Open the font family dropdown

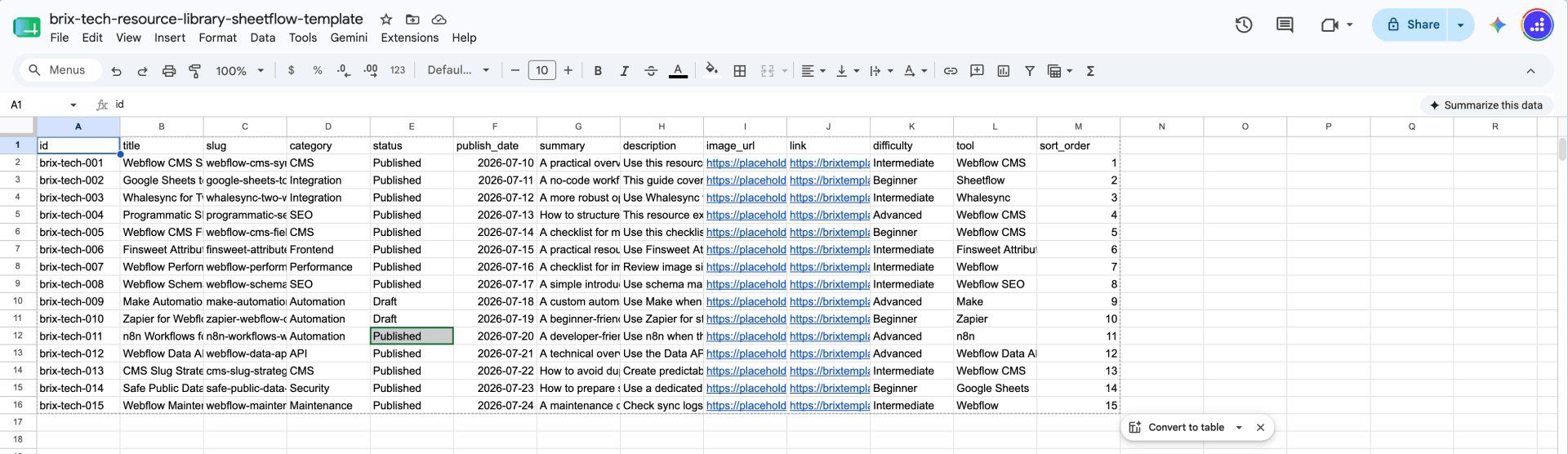click(458, 71)
